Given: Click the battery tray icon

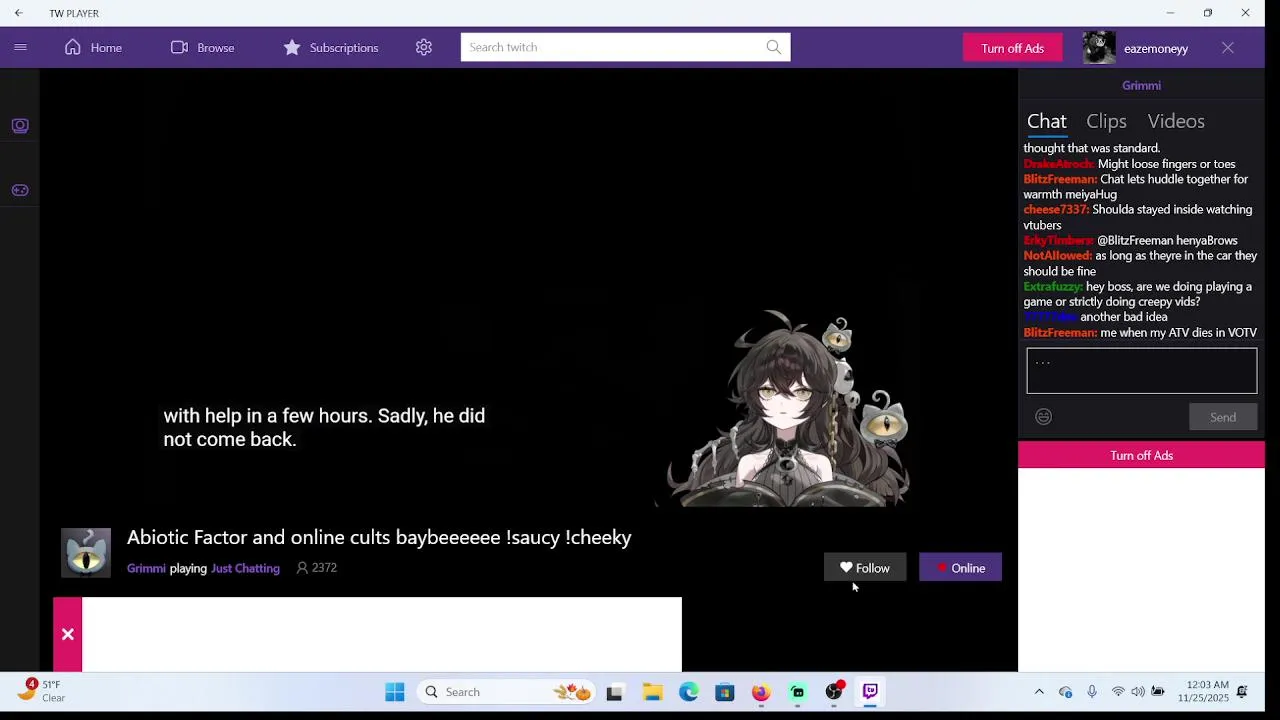Looking at the screenshot, I should tap(1158, 692).
